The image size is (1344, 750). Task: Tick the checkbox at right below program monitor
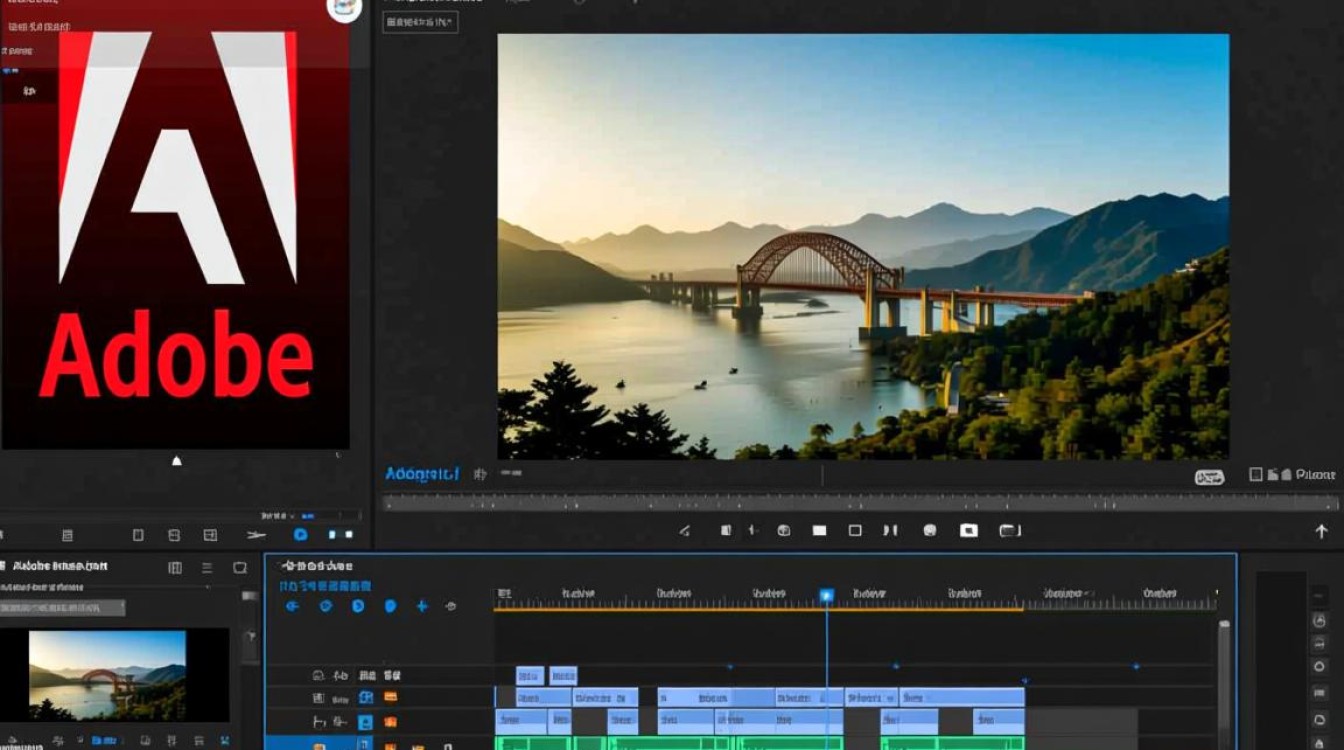(1256, 475)
